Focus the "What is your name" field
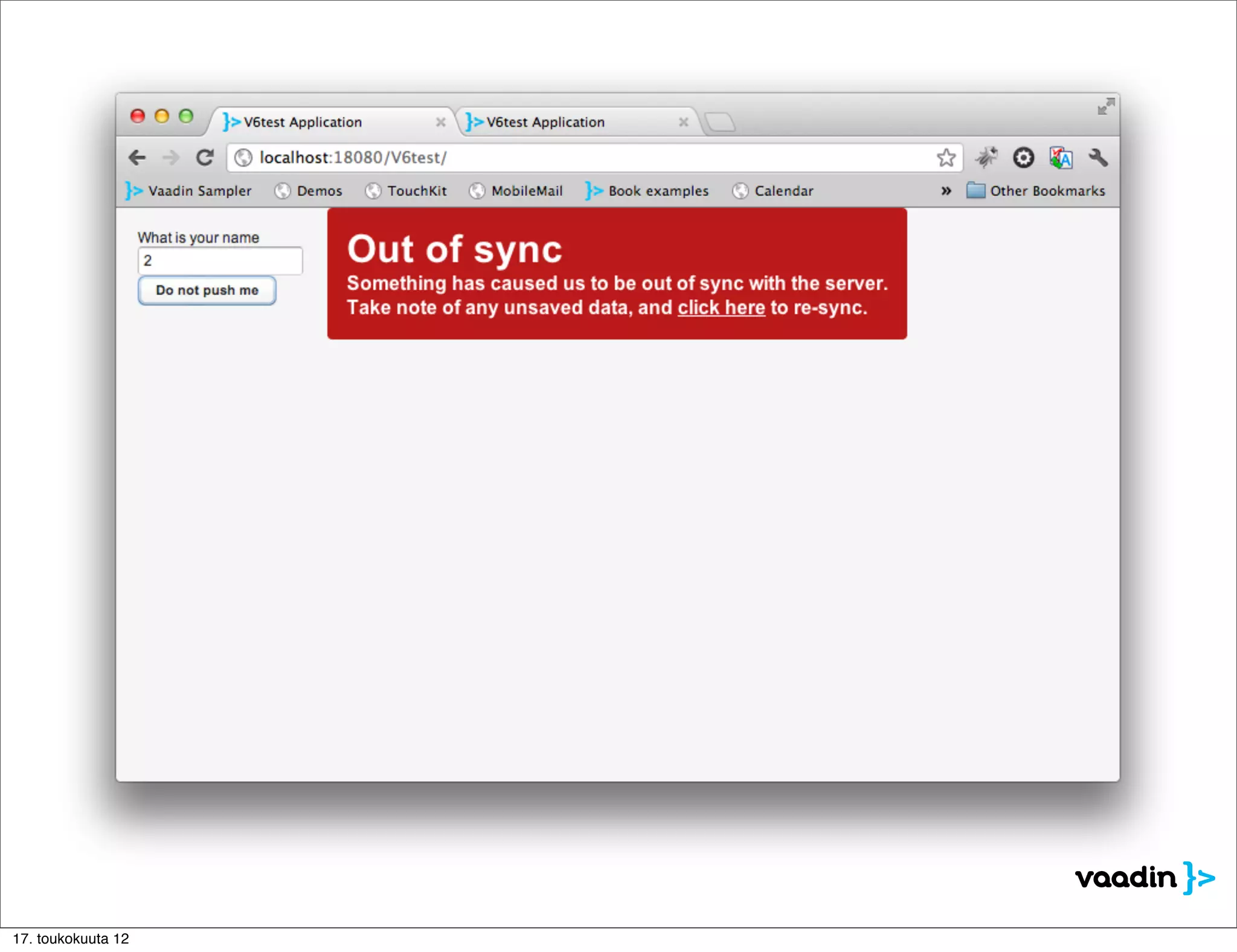This screenshot has height=952, width=1237. [x=220, y=261]
